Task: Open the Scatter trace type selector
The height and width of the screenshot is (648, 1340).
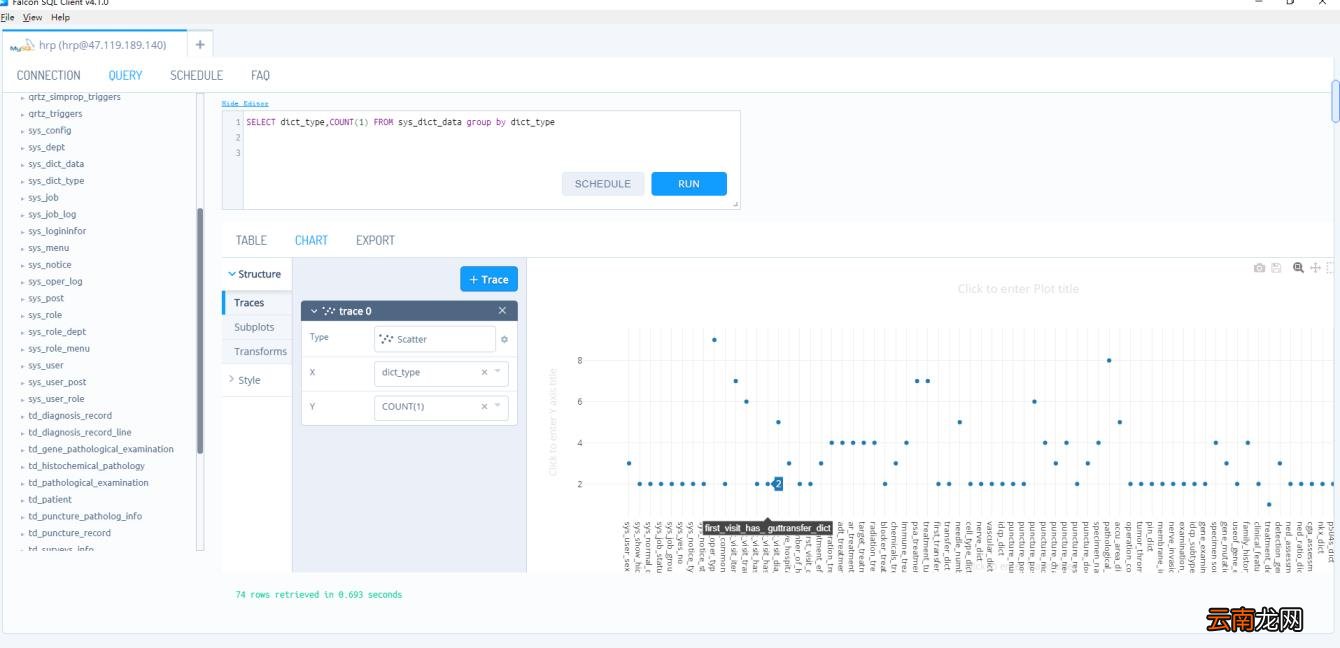Action: (x=434, y=339)
